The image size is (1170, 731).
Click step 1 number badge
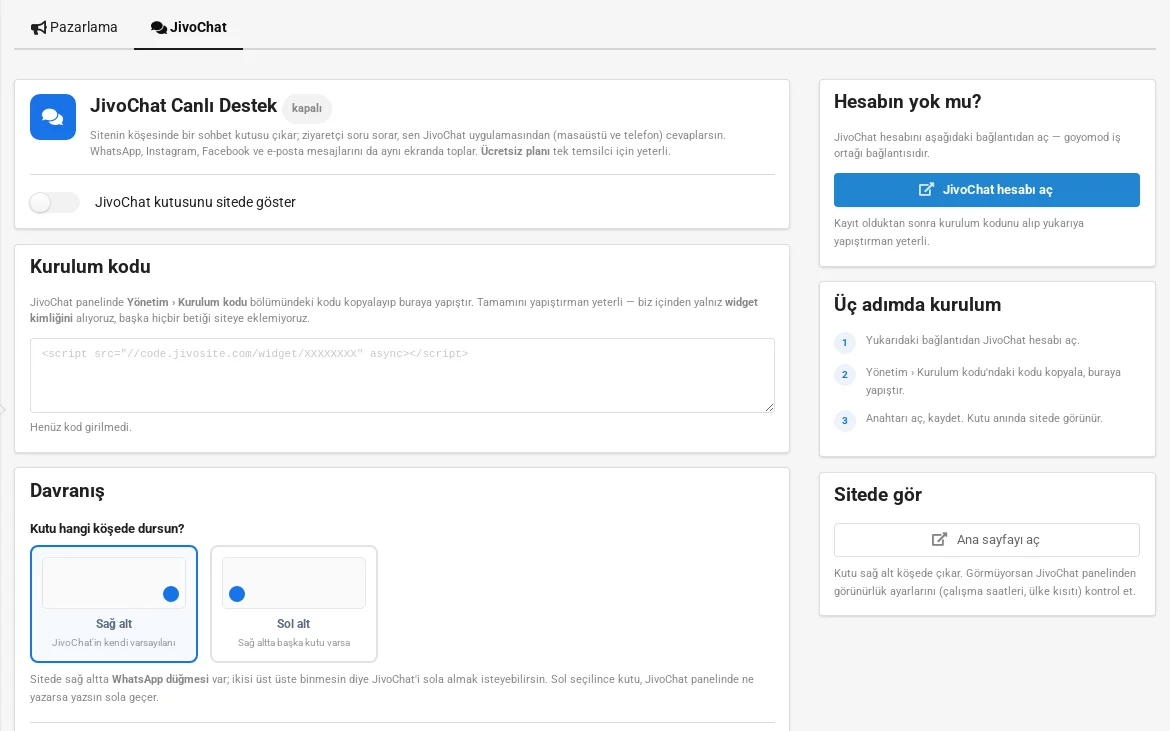coord(845,342)
